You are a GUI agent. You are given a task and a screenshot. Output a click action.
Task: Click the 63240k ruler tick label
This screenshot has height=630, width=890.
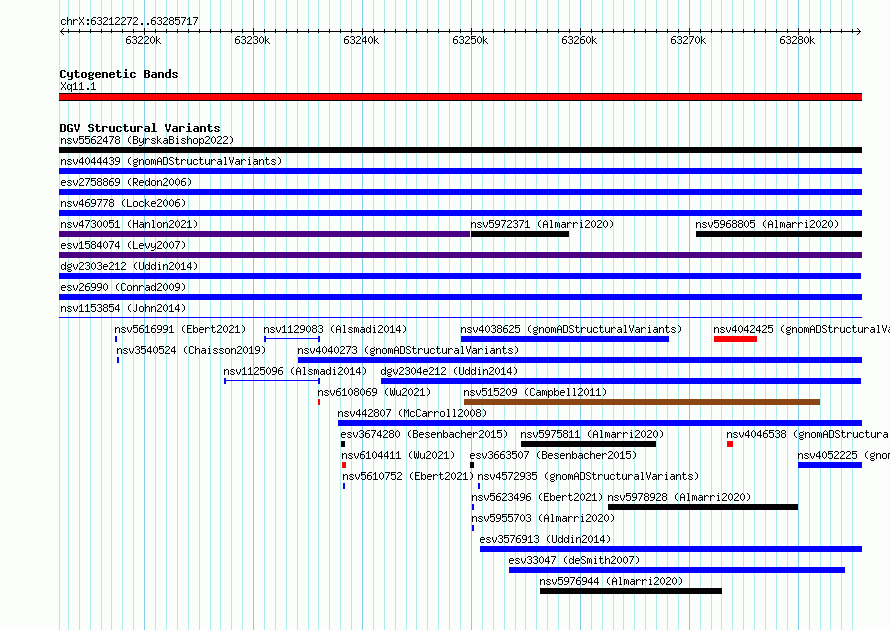coord(361,40)
